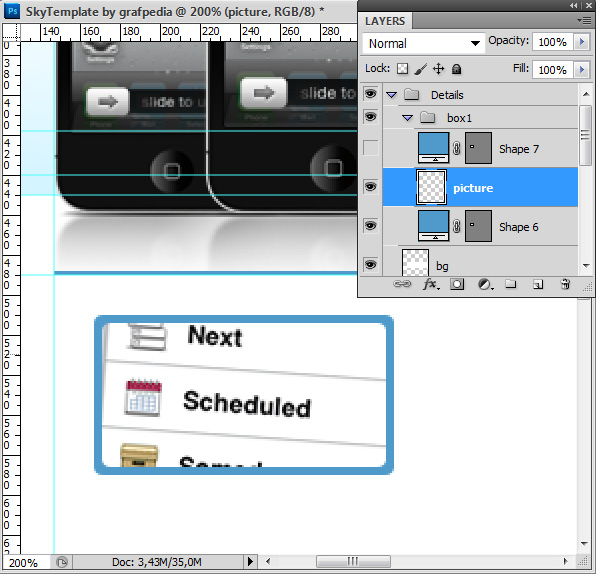Click the horizontal scrollbar right arrow
596x574 pixels.
566,561
